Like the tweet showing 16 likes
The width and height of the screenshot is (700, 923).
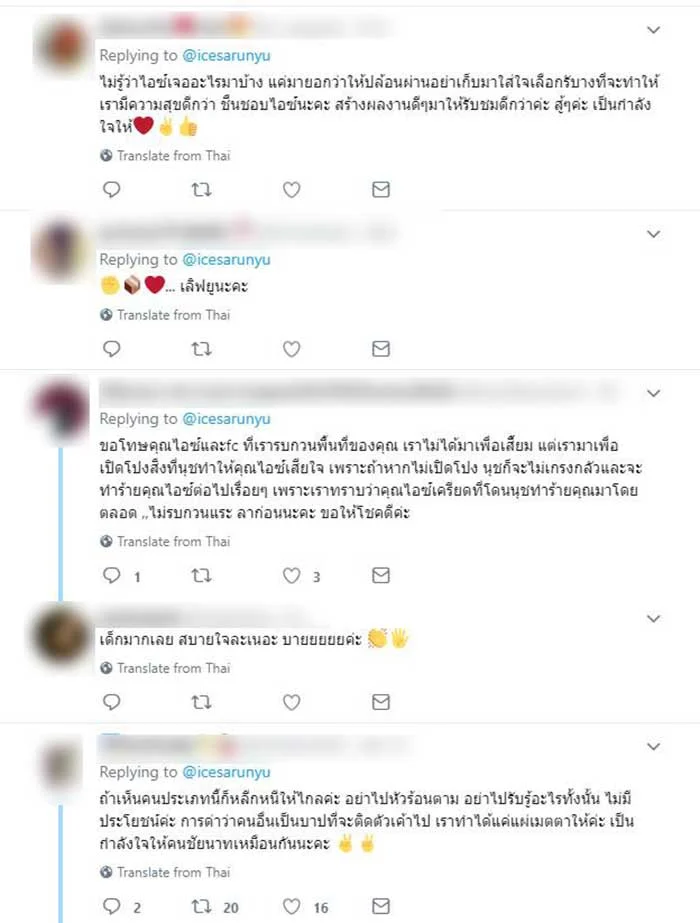coord(291,907)
